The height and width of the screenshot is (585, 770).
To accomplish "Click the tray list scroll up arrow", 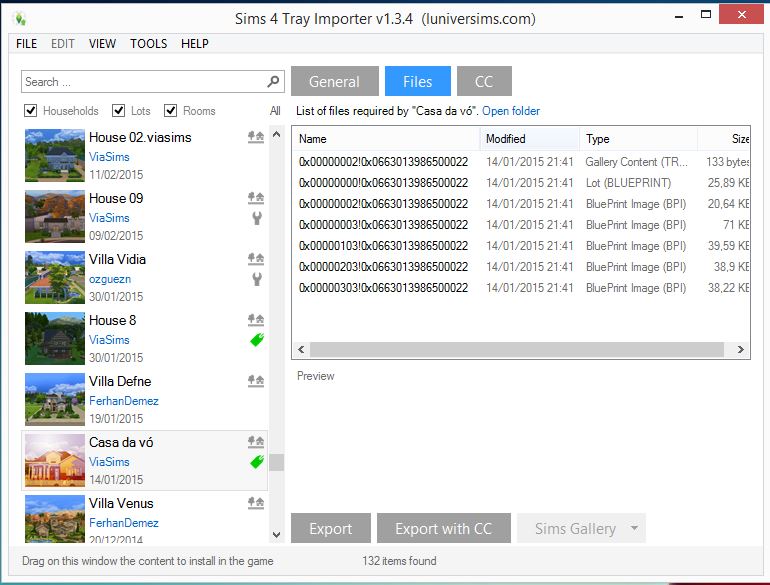I will click(276, 134).
